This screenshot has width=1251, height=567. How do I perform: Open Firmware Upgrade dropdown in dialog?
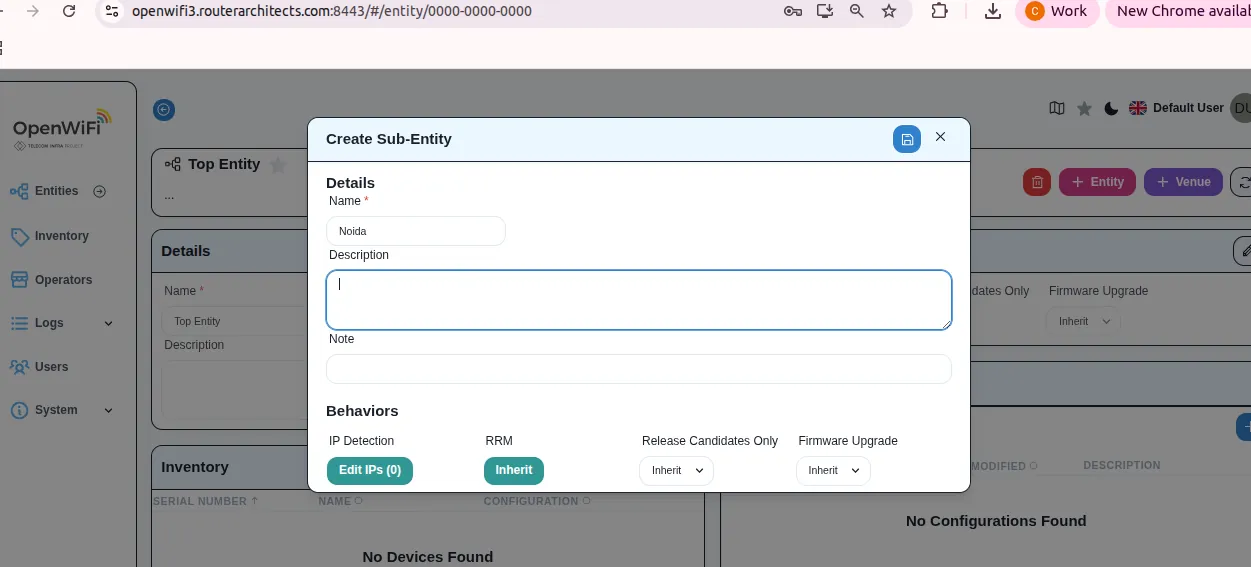pyautogui.click(x=833, y=470)
